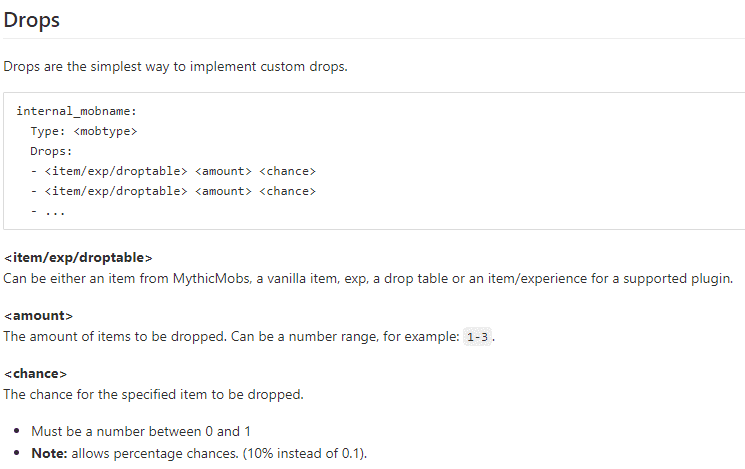Click the inline code example 1-3
This screenshot has width=745, height=469.
478,336
